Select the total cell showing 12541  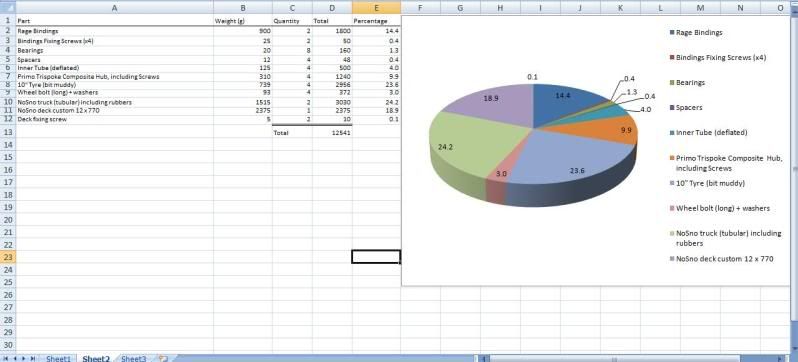[x=332, y=132]
